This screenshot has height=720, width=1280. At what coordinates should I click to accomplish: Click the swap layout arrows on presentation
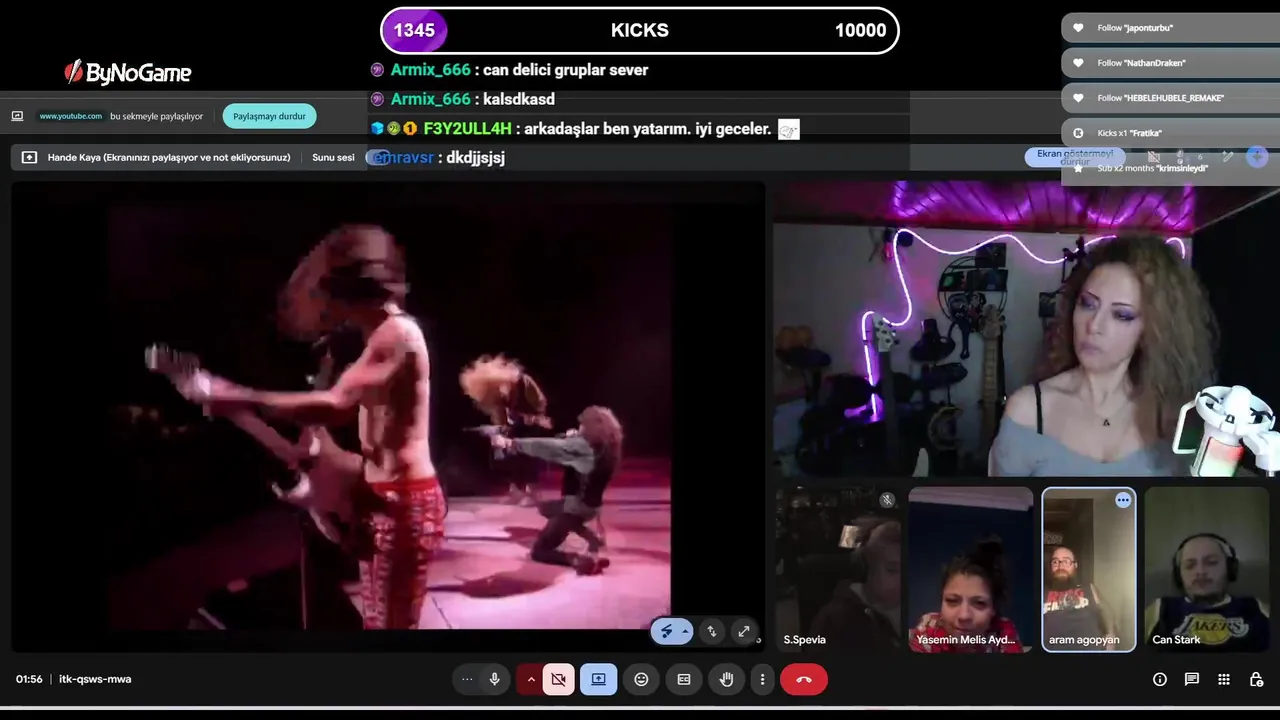click(712, 631)
